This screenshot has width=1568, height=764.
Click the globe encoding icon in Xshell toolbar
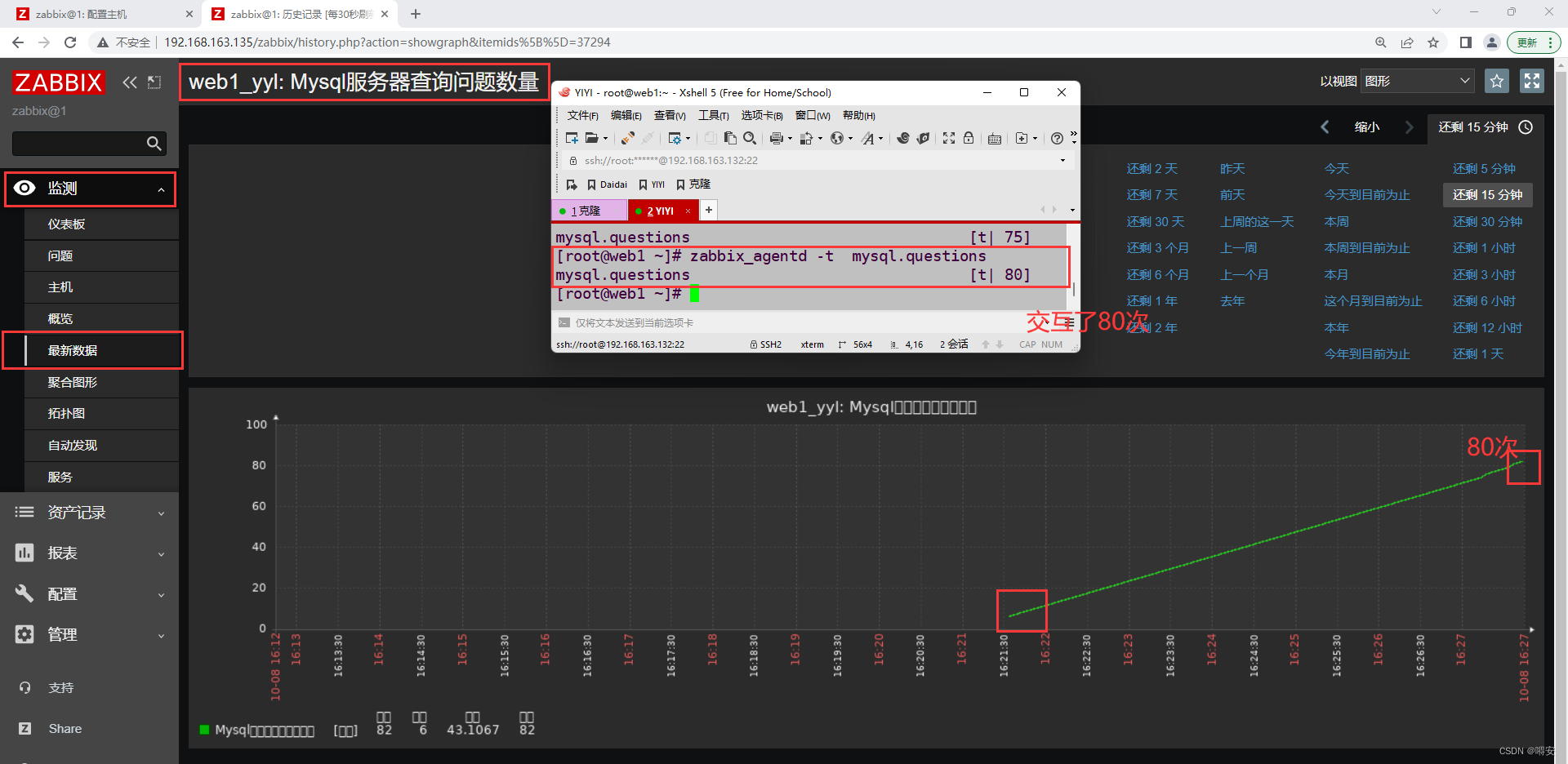(837, 138)
